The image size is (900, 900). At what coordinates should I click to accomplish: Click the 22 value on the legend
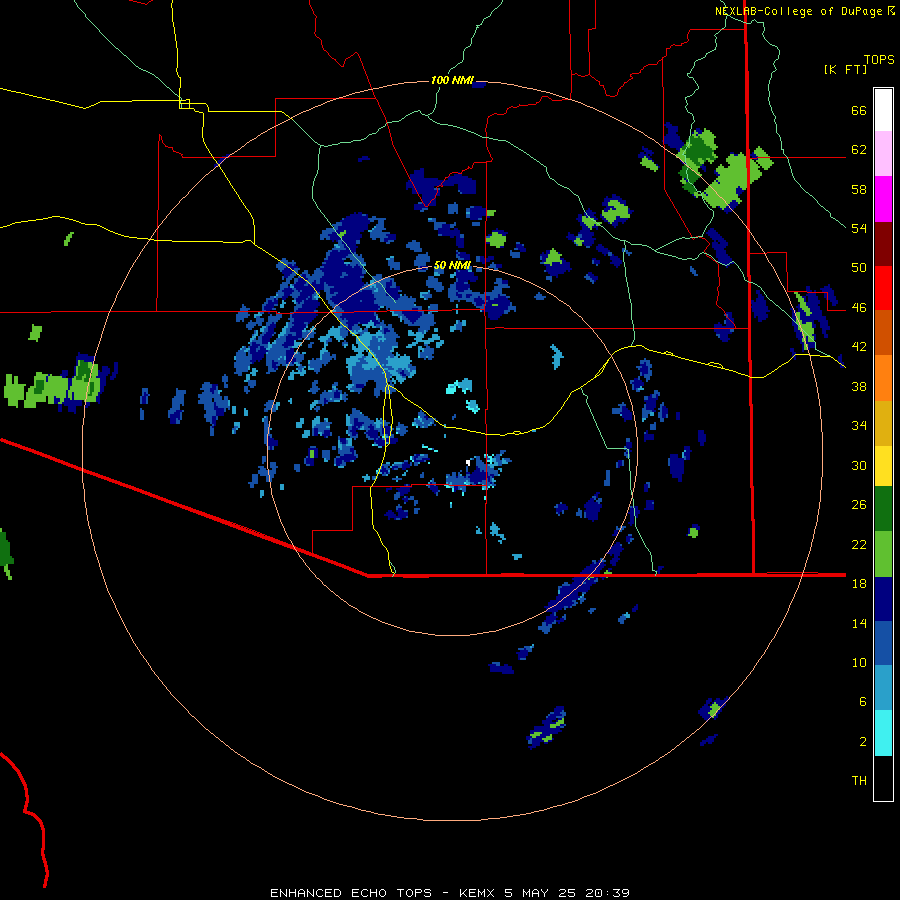[859, 544]
